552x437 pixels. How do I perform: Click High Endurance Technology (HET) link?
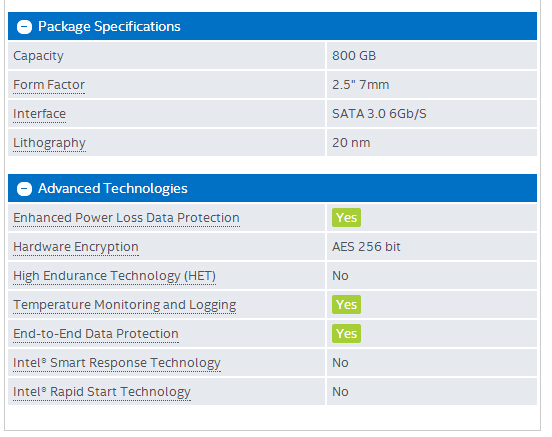point(114,276)
